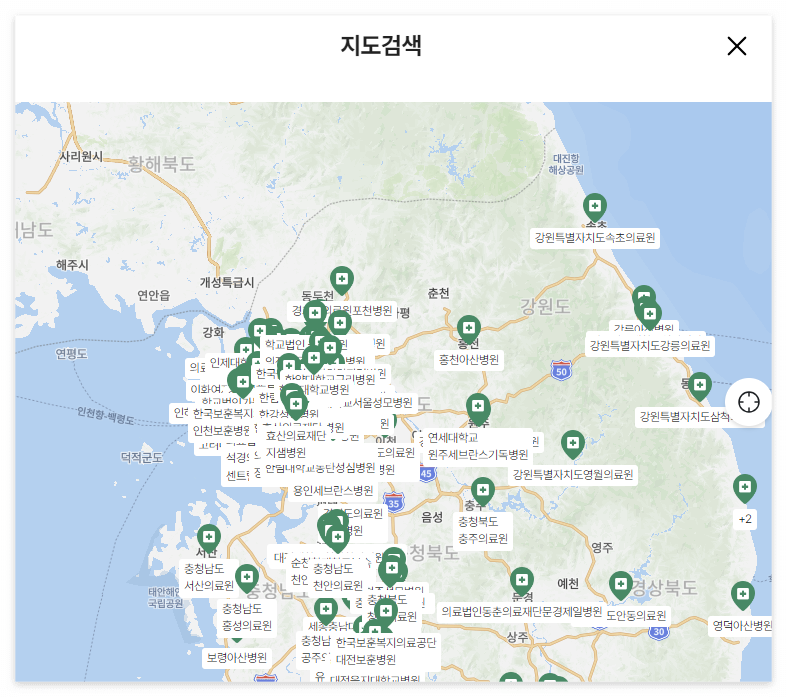Image resolution: width=787 pixels, height=697 pixels.
Task: Click the marker pin above +2 label
Action: (x=745, y=488)
